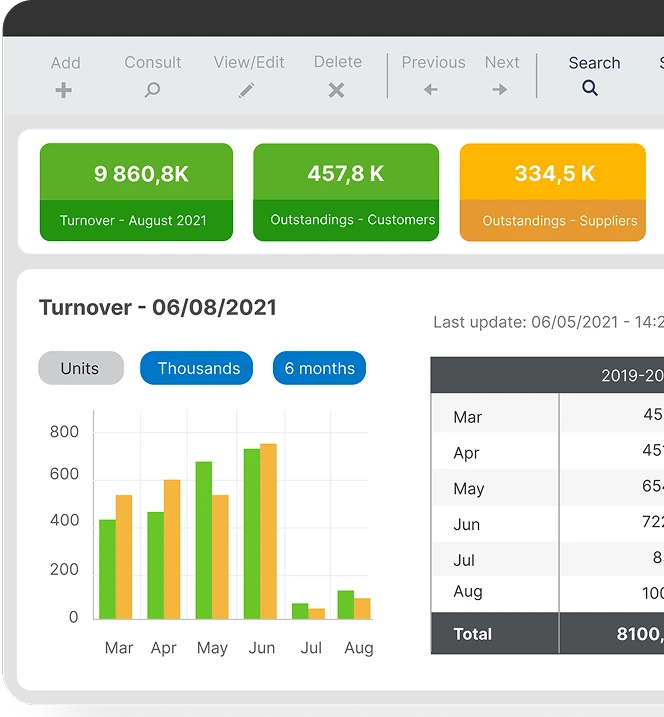Click the green Jul bar in chart

300,611
